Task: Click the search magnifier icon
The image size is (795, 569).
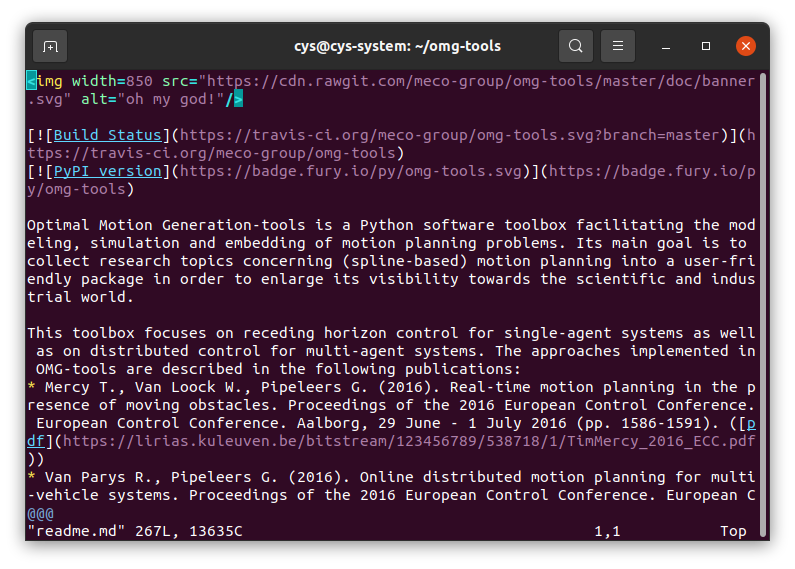Action: click(x=576, y=46)
